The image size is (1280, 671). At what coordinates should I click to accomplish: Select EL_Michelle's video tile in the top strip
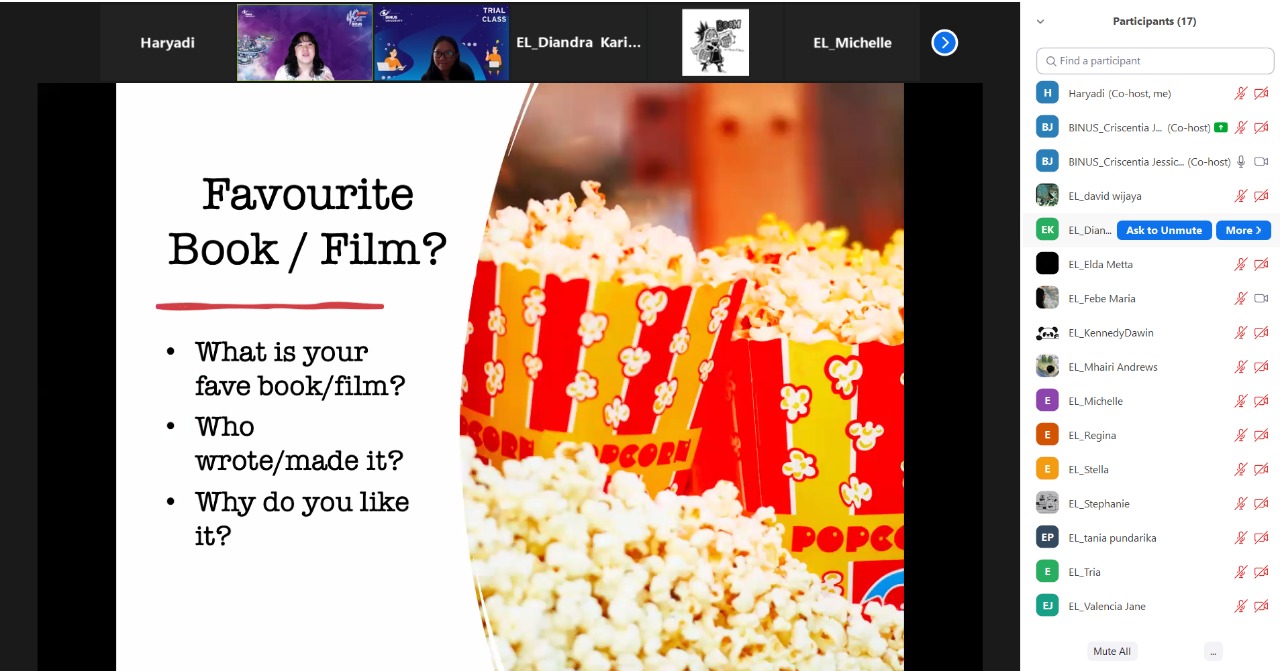click(851, 43)
